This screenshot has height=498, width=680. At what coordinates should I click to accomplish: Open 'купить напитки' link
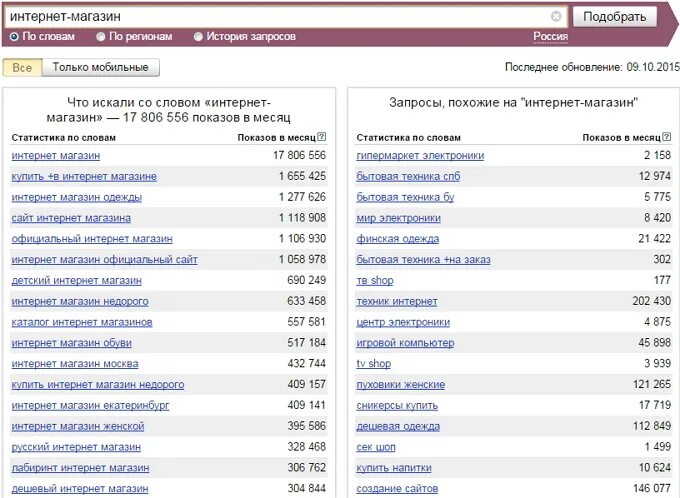click(x=394, y=468)
